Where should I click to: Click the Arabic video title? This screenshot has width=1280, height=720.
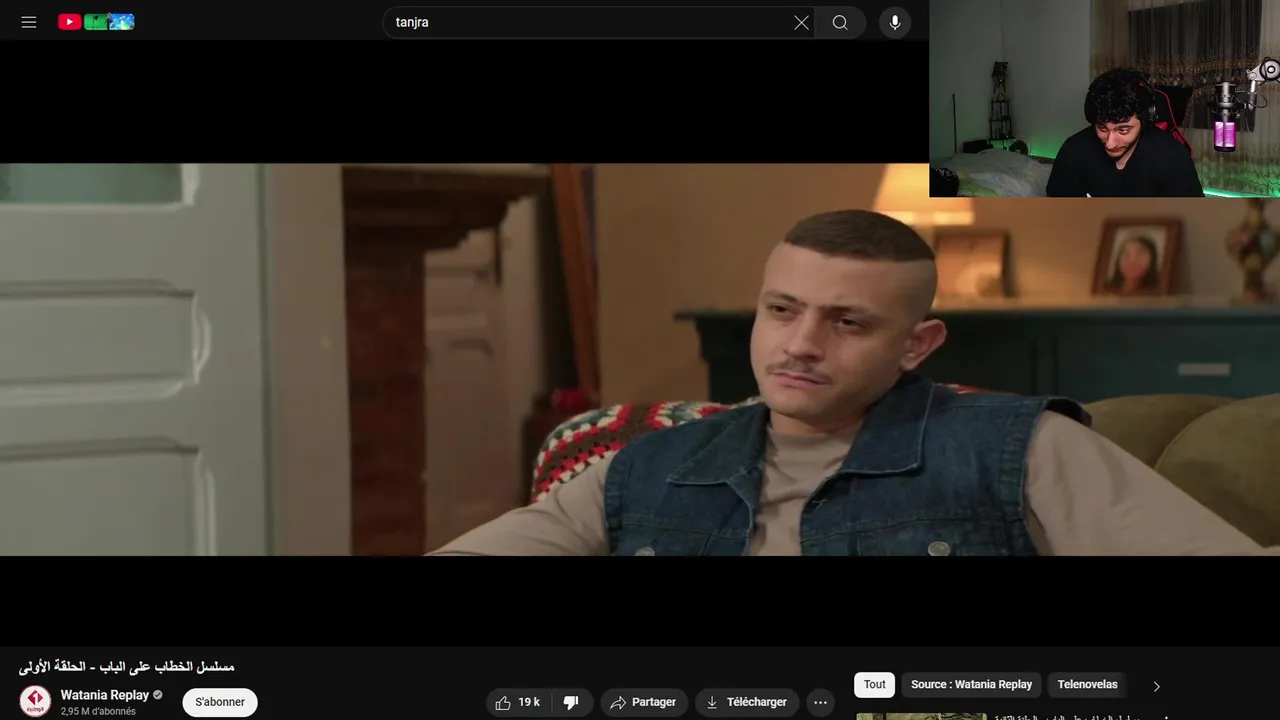tap(127, 666)
